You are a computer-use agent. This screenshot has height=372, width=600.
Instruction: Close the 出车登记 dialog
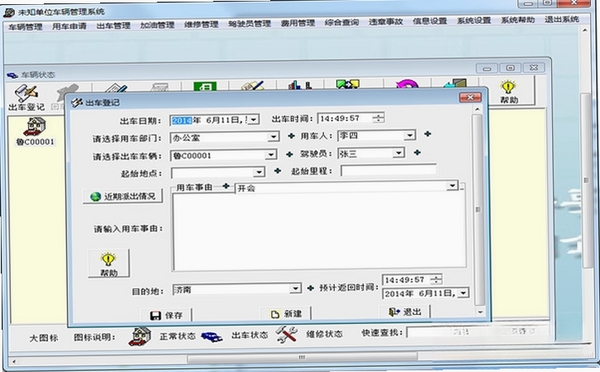(470, 98)
